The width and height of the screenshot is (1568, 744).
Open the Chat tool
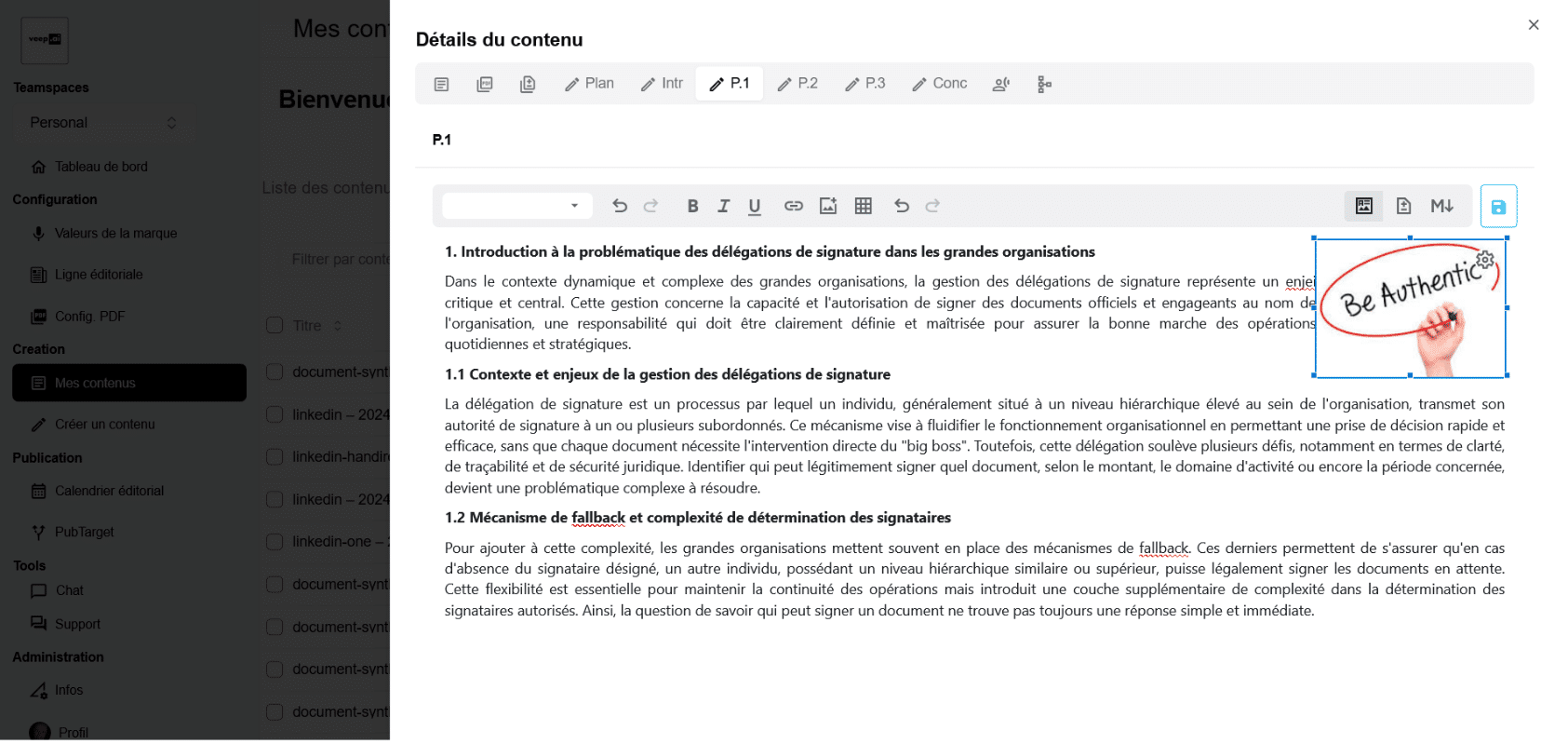tap(58, 591)
